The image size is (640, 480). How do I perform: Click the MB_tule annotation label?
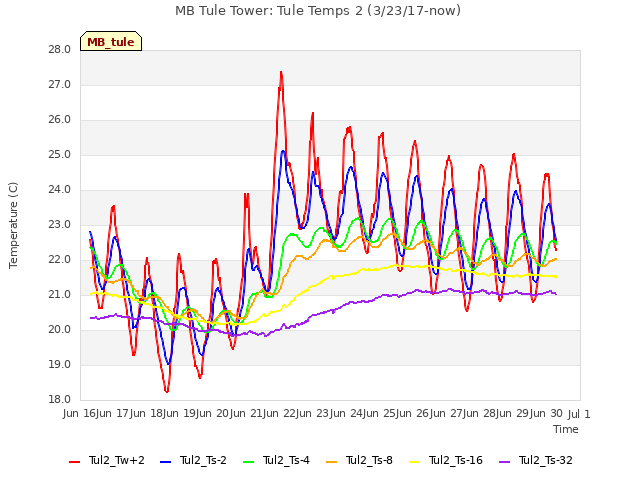pos(111,42)
